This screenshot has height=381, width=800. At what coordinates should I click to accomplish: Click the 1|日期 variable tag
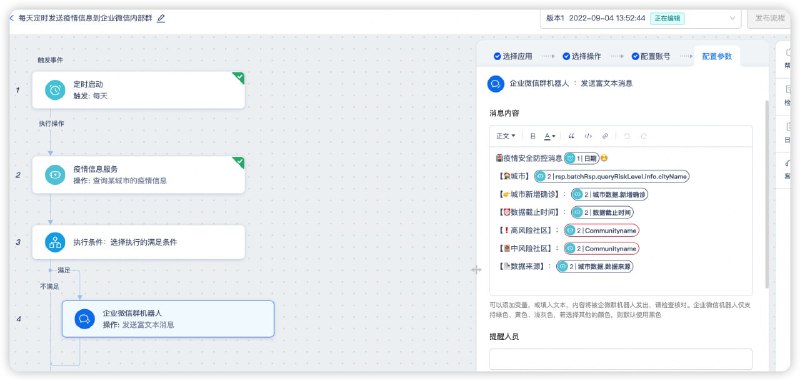click(x=582, y=159)
